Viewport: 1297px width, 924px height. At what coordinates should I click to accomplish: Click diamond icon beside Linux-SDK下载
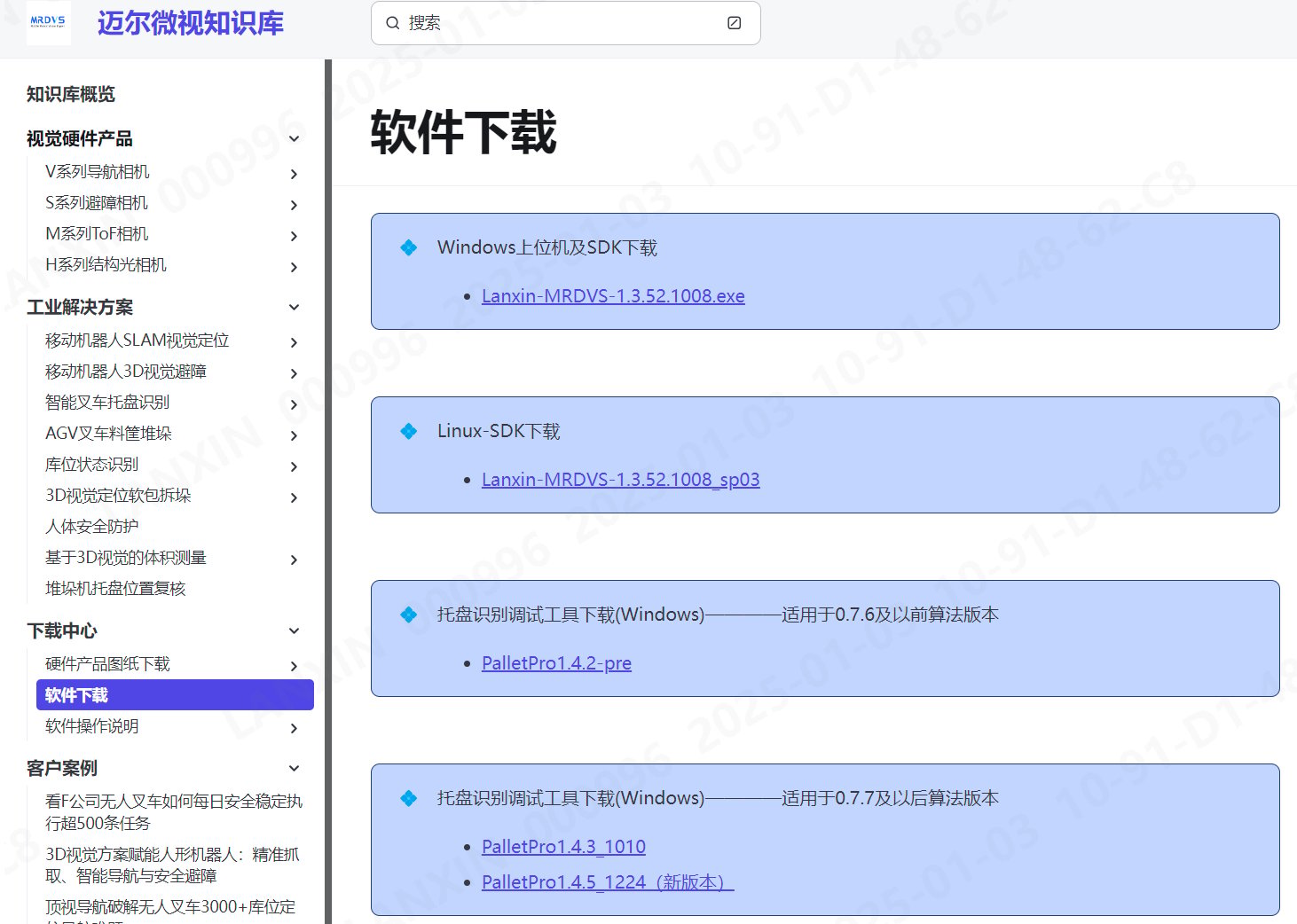pyautogui.click(x=408, y=431)
